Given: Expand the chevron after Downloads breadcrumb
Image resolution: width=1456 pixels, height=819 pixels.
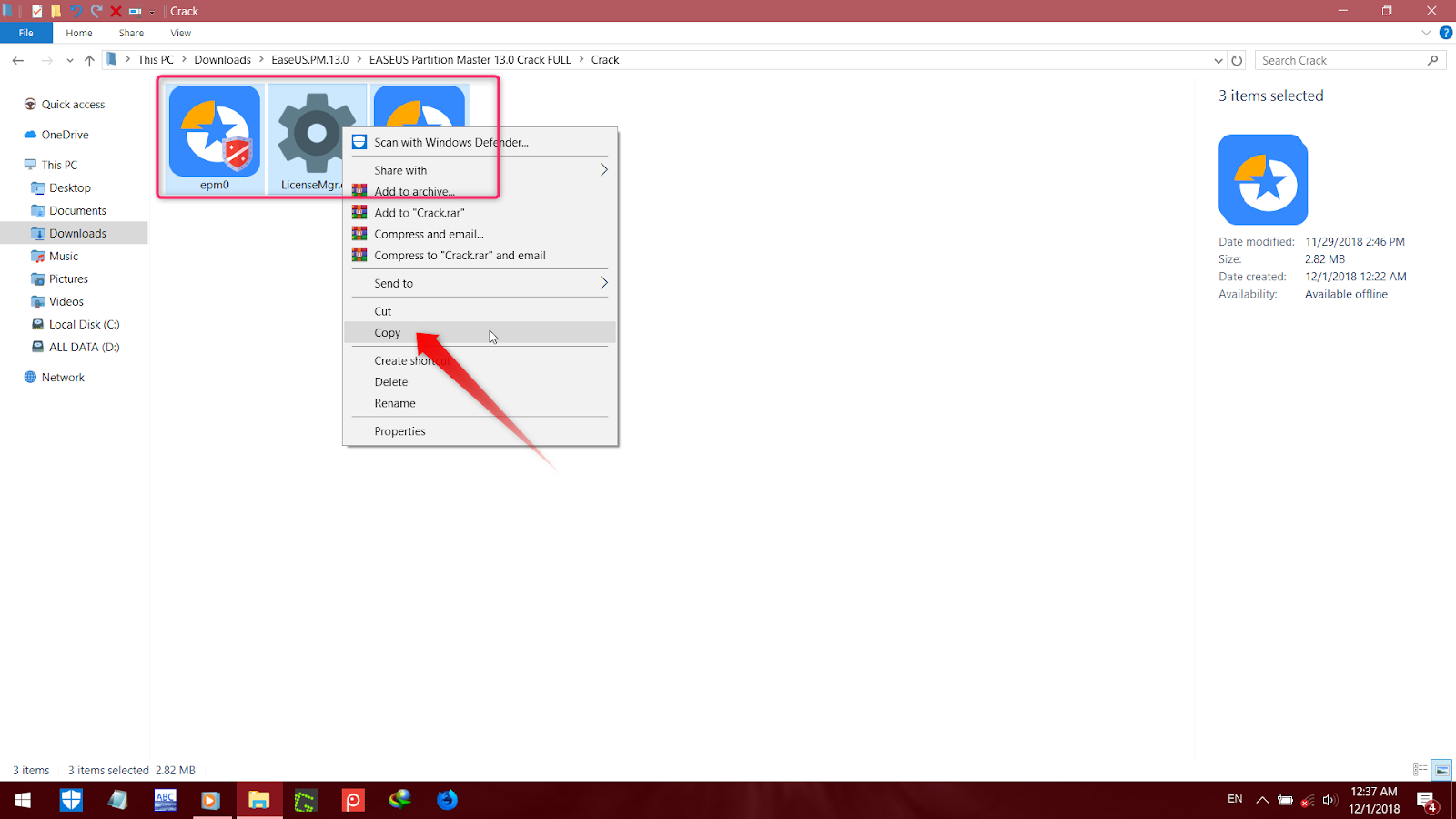Looking at the screenshot, I should coord(262,60).
